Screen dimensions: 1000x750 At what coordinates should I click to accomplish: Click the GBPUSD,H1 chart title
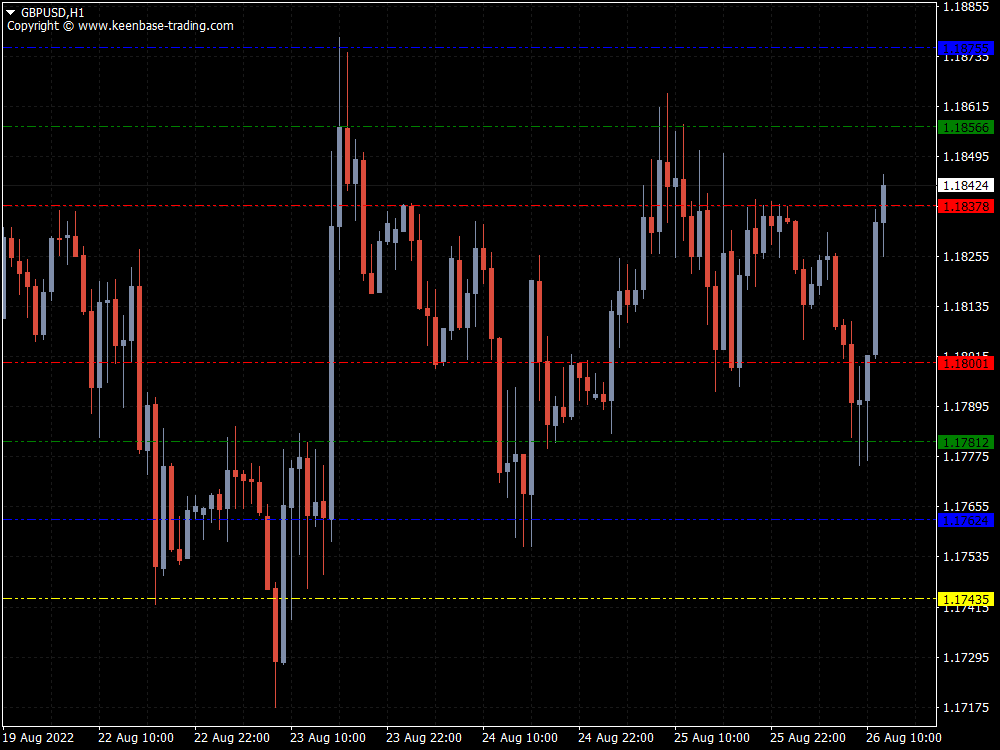pos(52,12)
